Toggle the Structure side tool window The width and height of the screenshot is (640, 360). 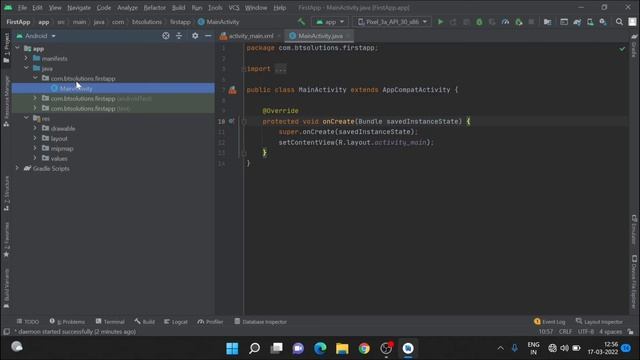tap(7, 193)
